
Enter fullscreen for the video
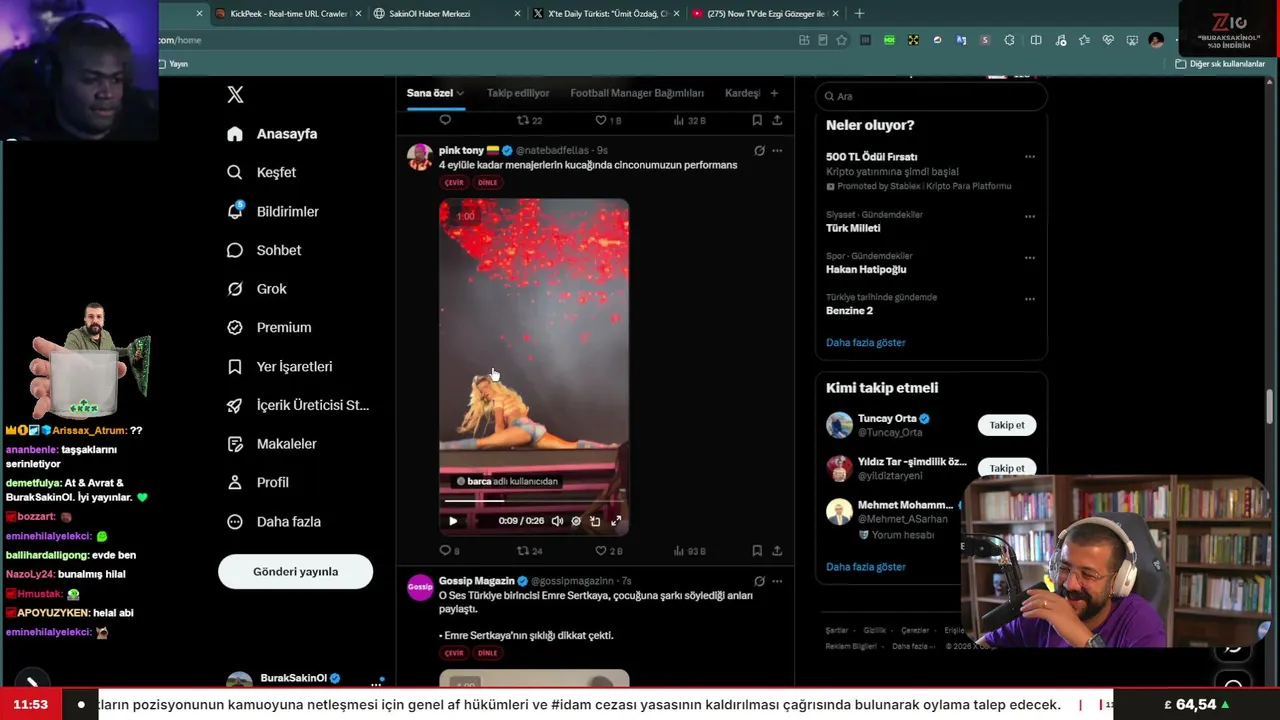click(x=616, y=521)
